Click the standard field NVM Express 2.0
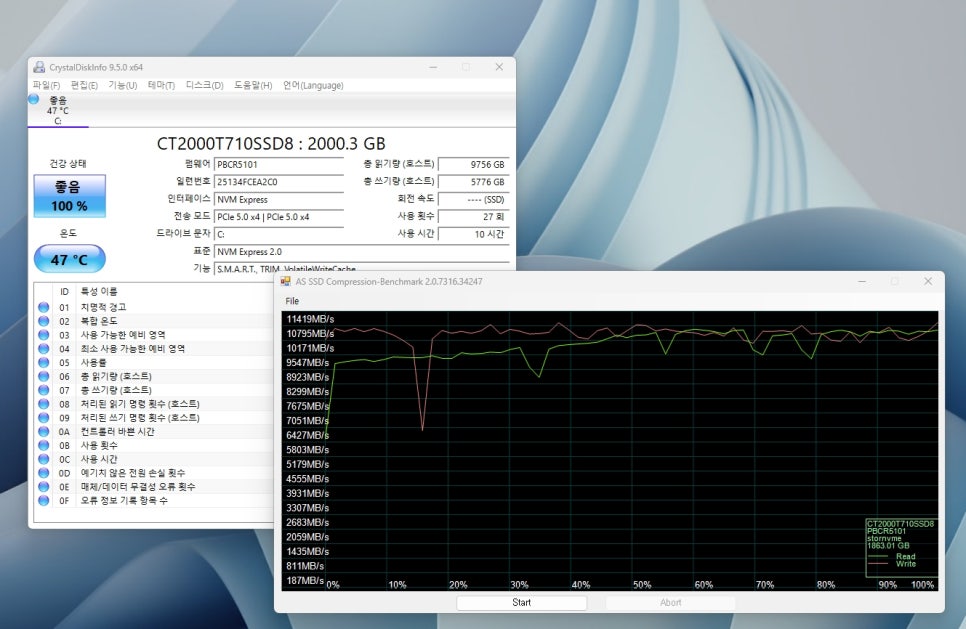966x629 pixels. click(362, 251)
